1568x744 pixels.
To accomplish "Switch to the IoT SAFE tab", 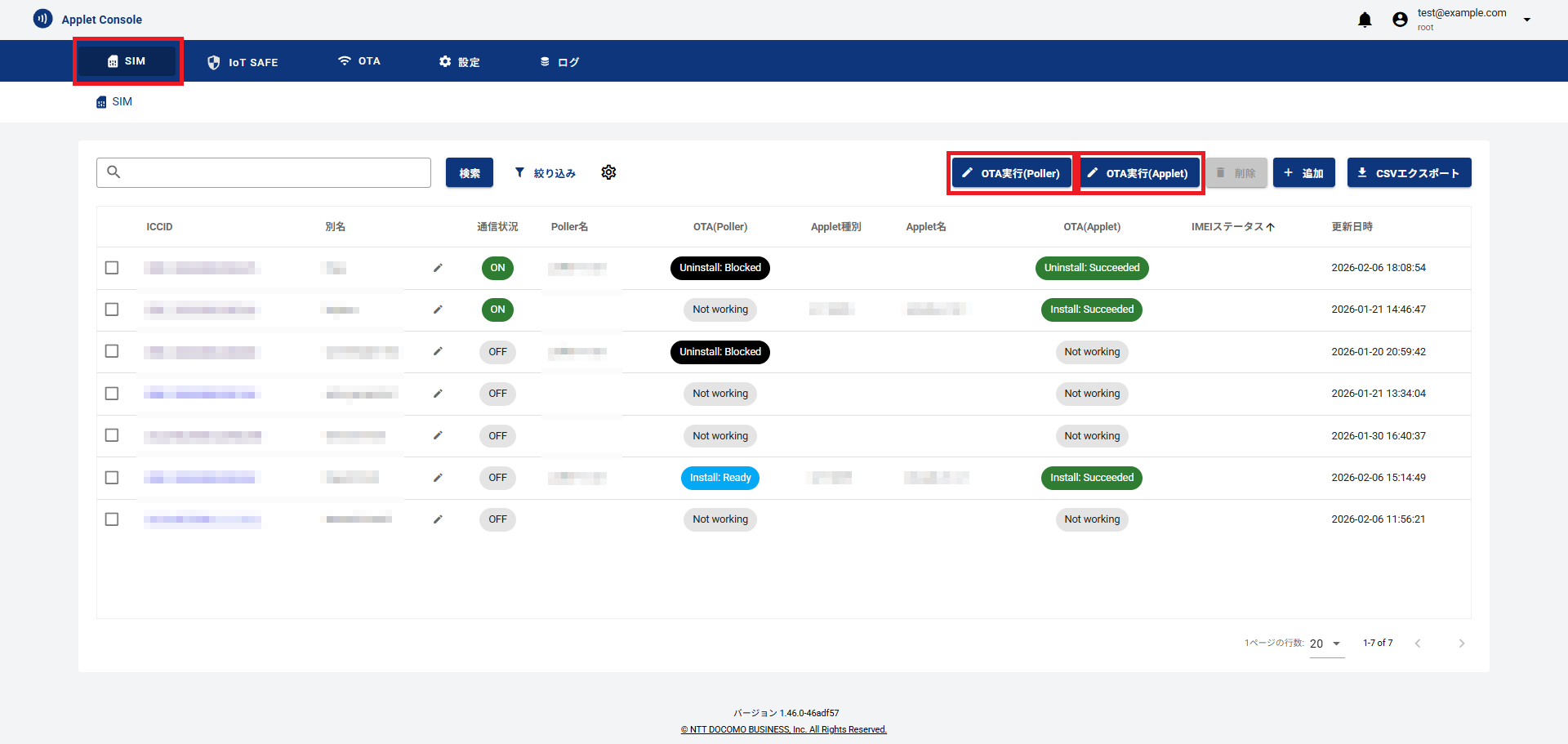I will point(243,62).
